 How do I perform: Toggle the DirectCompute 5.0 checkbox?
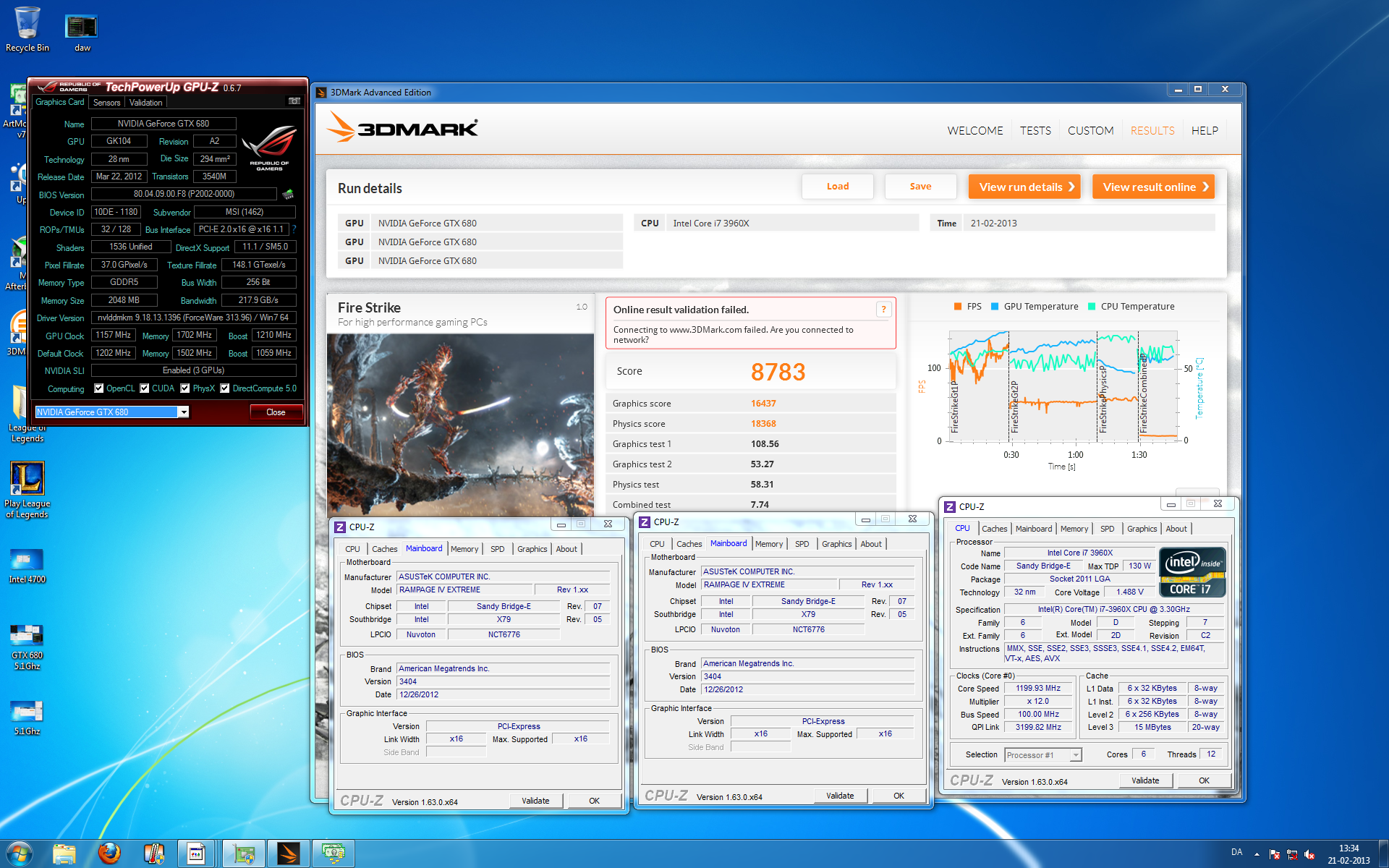[225, 388]
